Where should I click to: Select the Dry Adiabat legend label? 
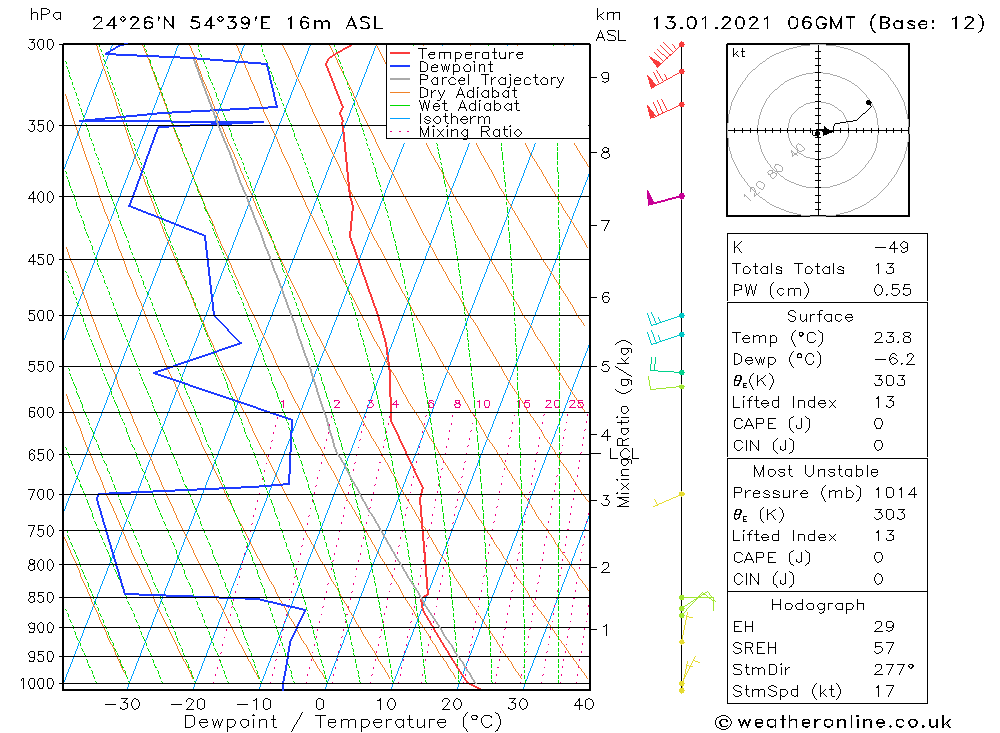click(467, 93)
